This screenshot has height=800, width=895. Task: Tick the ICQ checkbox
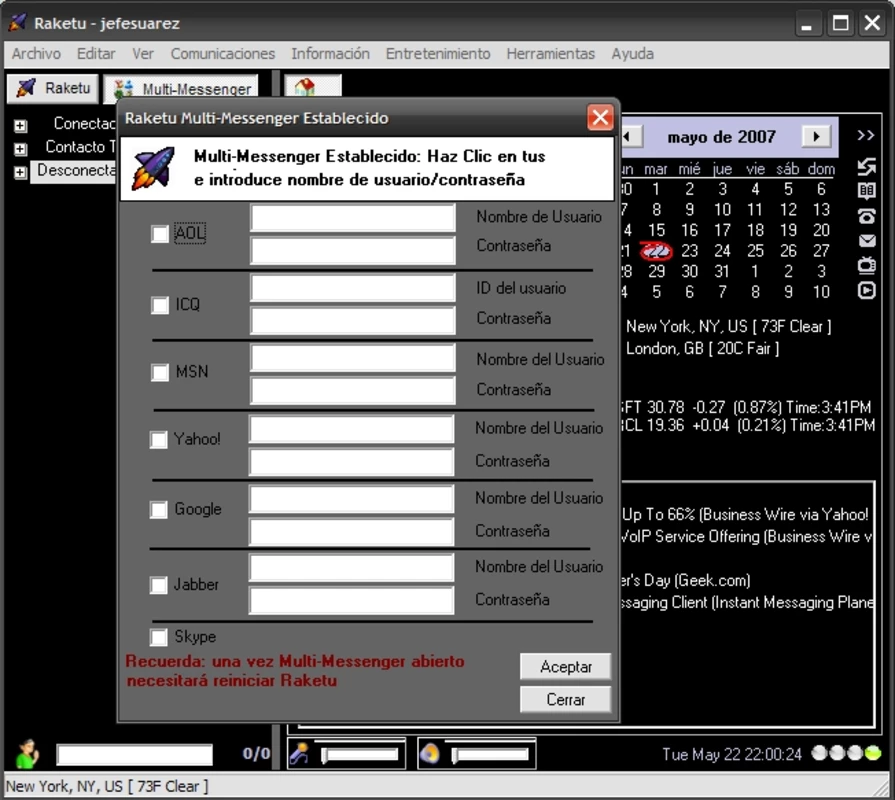pos(160,305)
